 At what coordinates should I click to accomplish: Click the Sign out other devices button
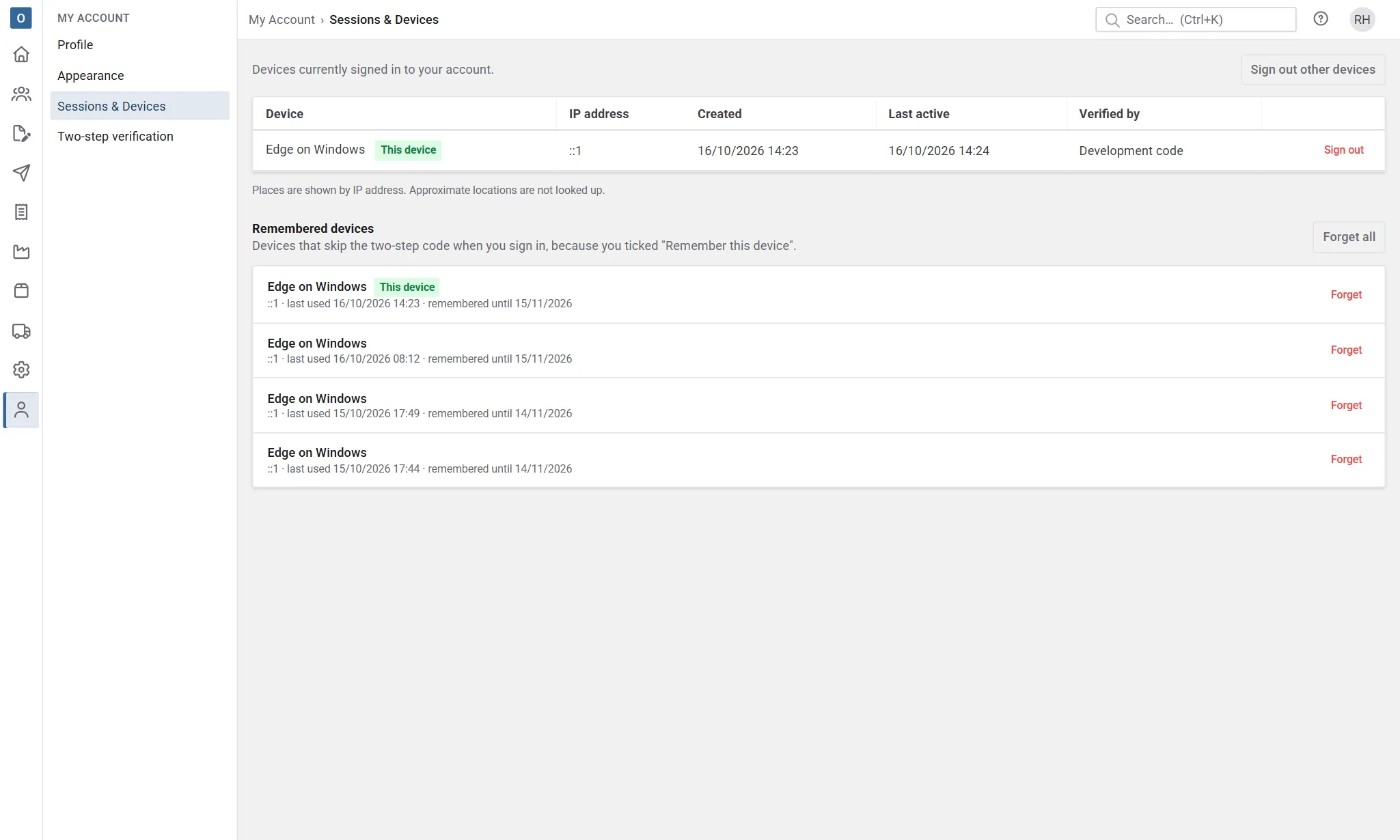click(x=1313, y=70)
